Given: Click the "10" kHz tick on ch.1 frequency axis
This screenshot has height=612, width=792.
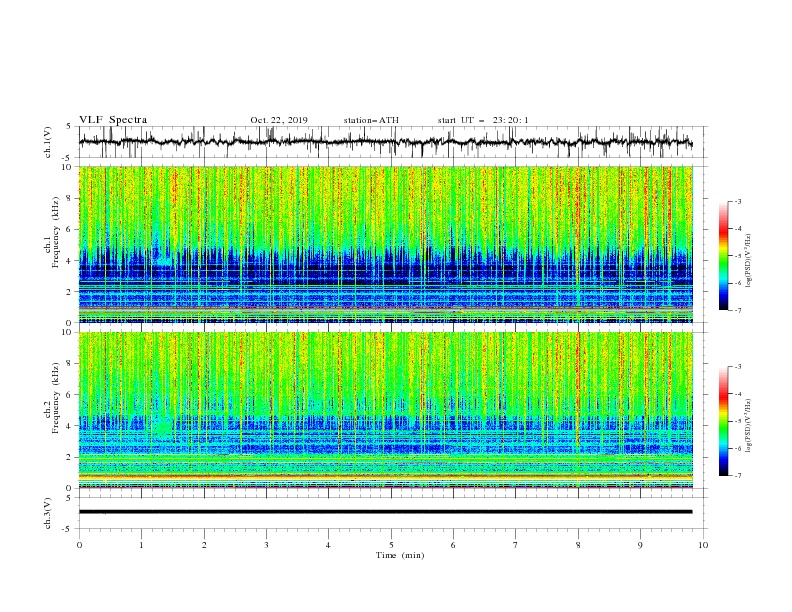Looking at the screenshot, I should click(x=67, y=167).
